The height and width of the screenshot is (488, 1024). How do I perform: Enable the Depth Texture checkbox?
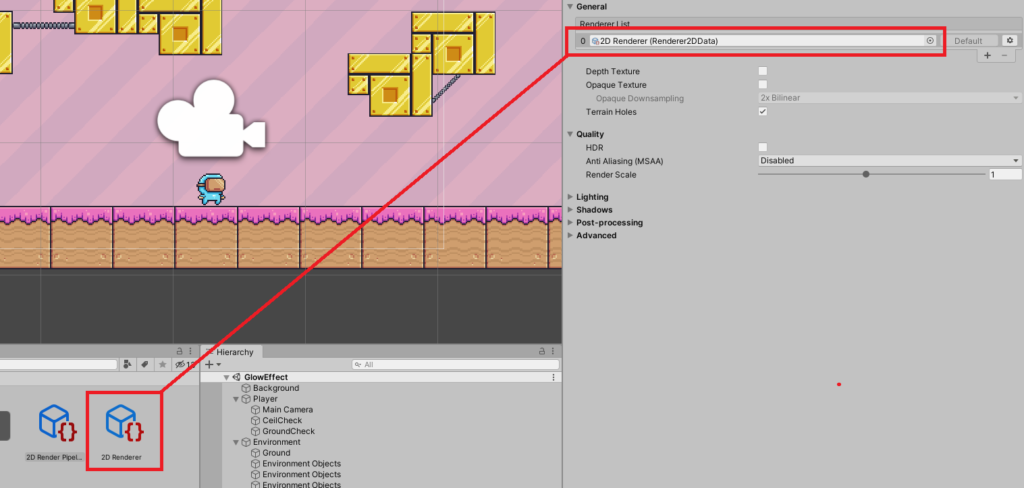[x=763, y=71]
